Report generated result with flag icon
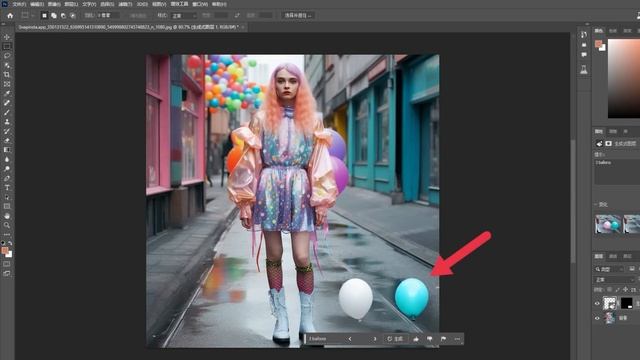 tap(443, 339)
